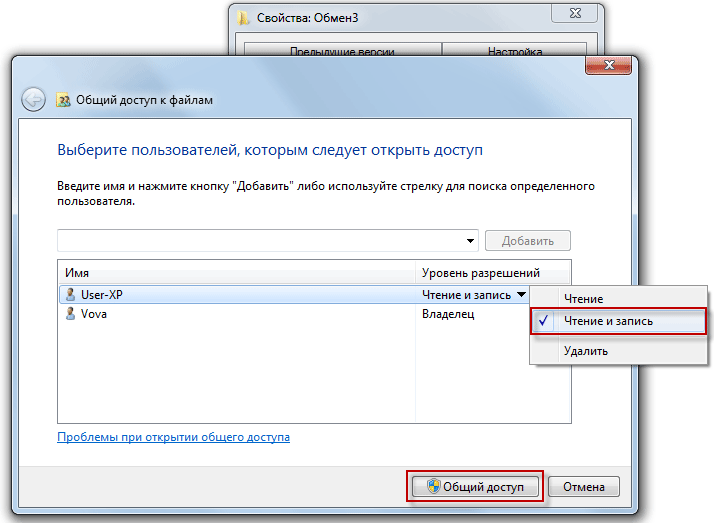Click the Уровень разрешений column header
This screenshot has height=523, width=714.
pyautogui.click(x=493, y=273)
